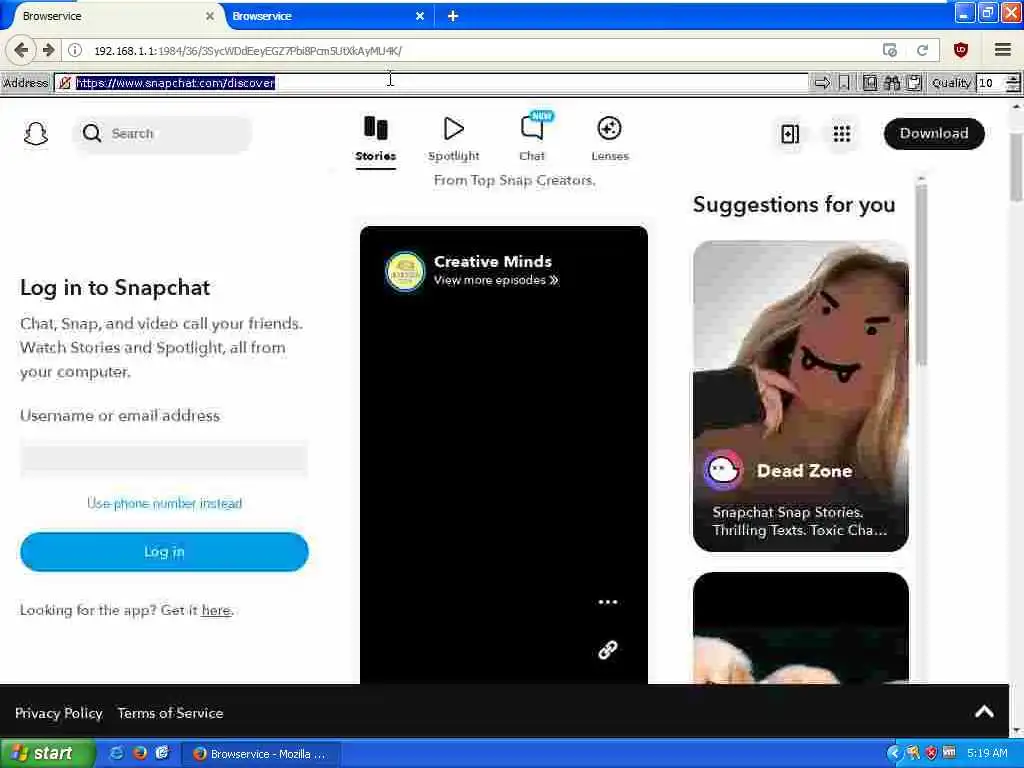The height and width of the screenshot is (768, 1024).
Task: Click the 'Log in to Snapchat' heading
Action: click(115, 287)
